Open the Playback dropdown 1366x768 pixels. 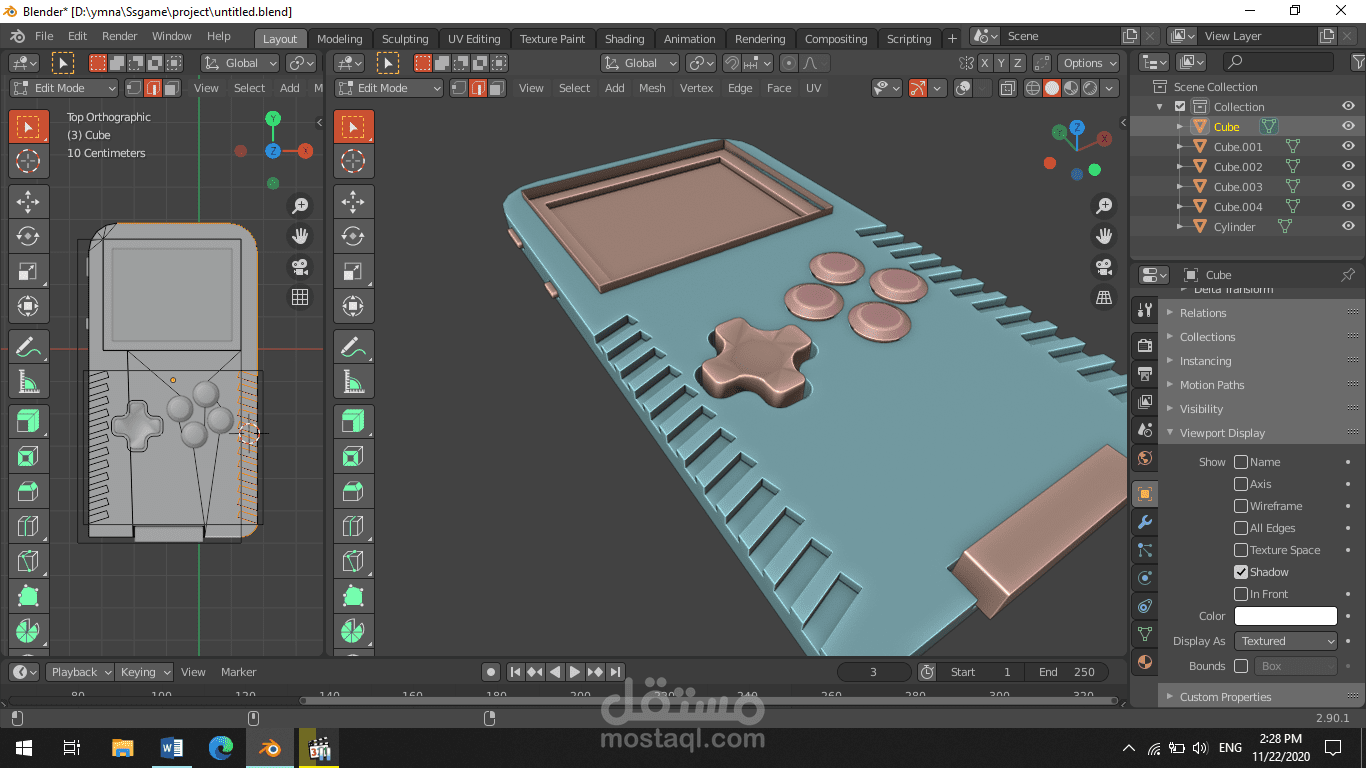tap(79, 672)
